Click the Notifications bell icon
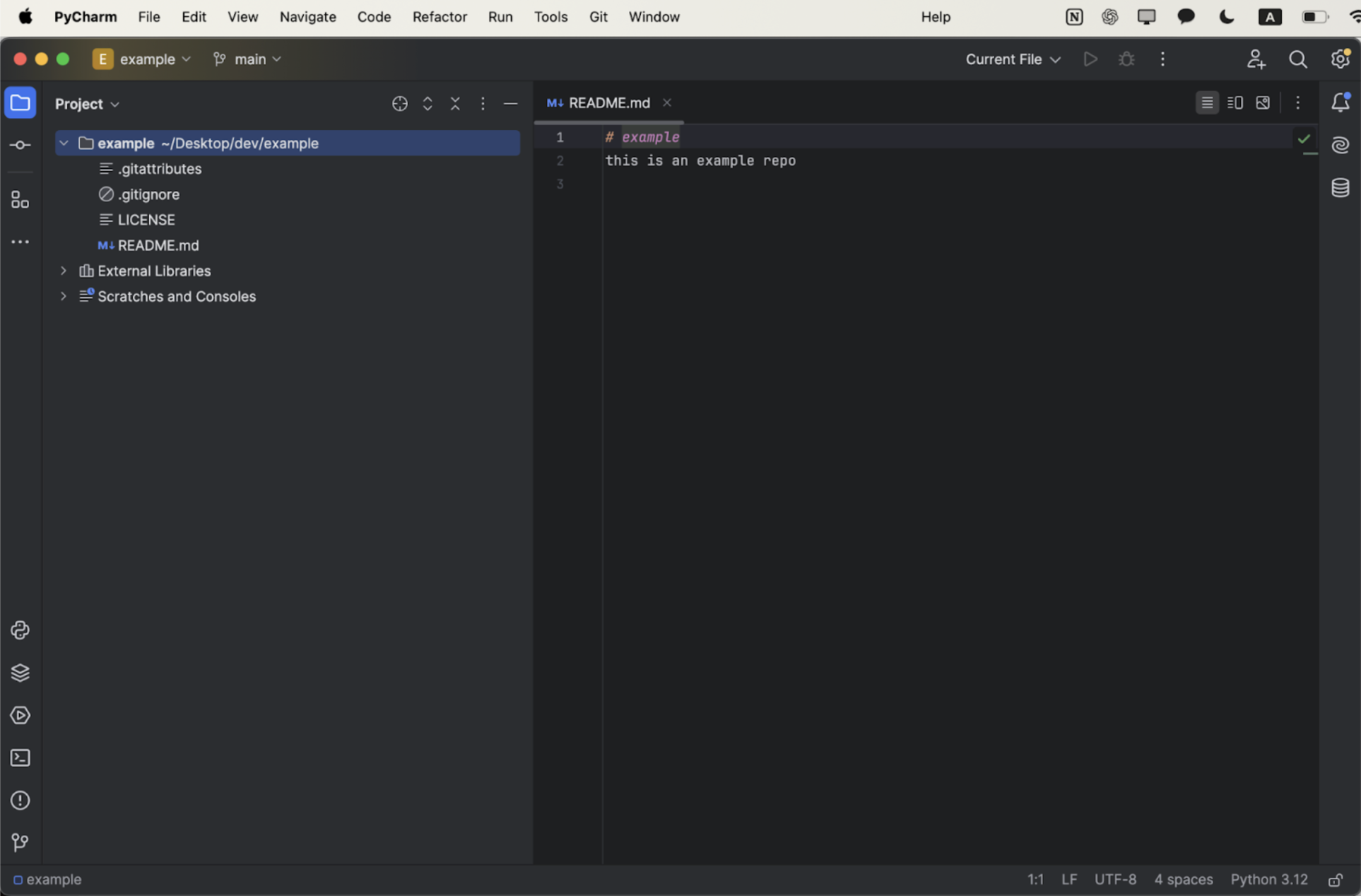This screenshot has width=1361, height=896. pos(1340,103)
